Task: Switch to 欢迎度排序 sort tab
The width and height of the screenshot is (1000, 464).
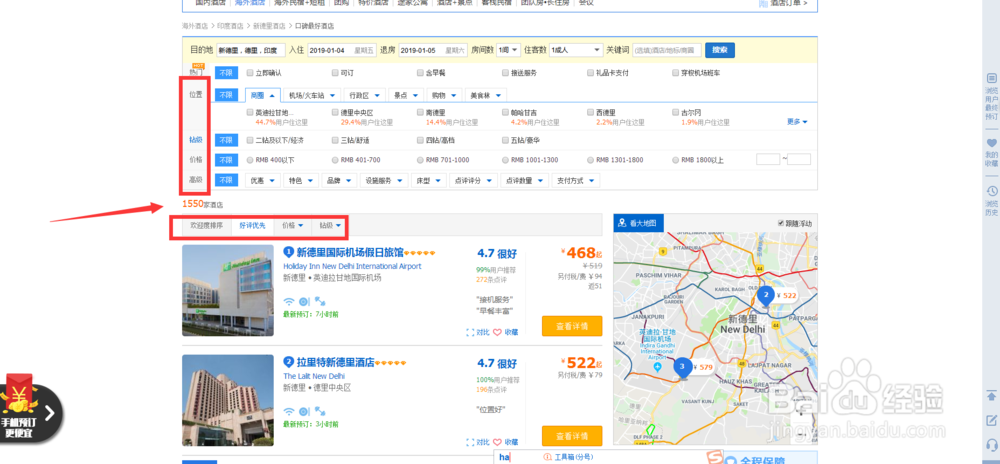Action: click(x=207, y=226)
